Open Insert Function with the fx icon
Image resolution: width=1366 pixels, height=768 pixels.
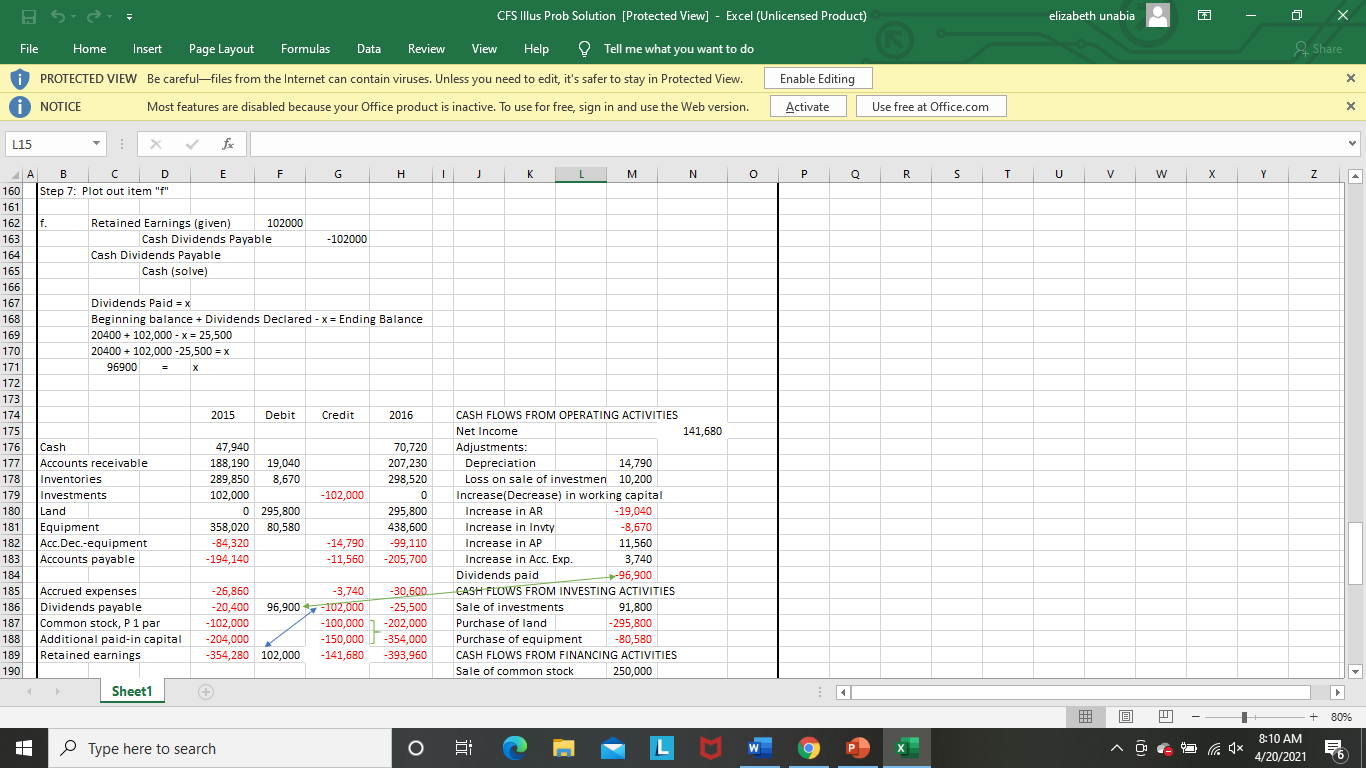tap(228, 143)
